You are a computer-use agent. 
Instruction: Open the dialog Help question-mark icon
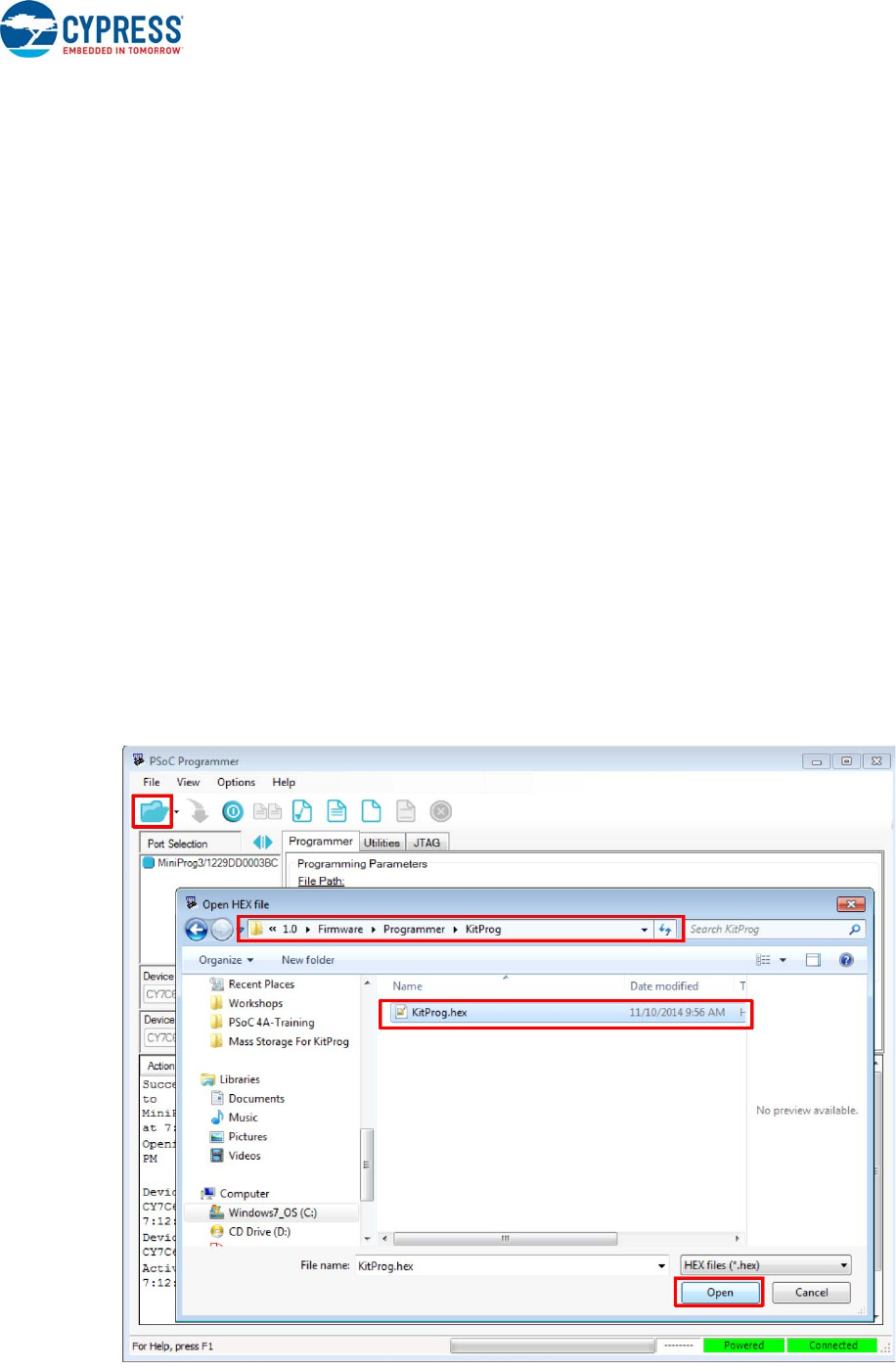(x=846, y=960)
